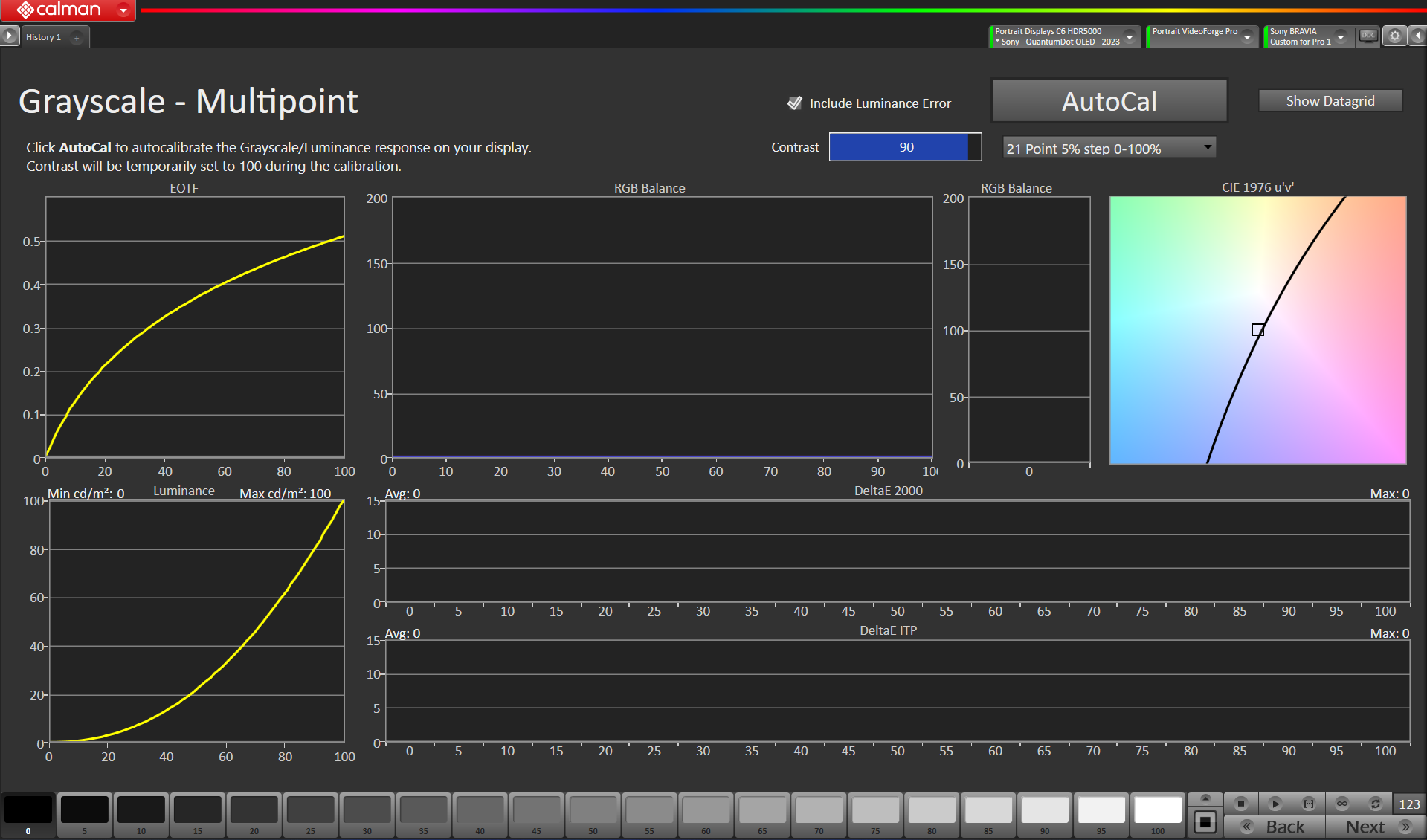
Task: Click the read series bracket icon
Action: click(1309, 804)
